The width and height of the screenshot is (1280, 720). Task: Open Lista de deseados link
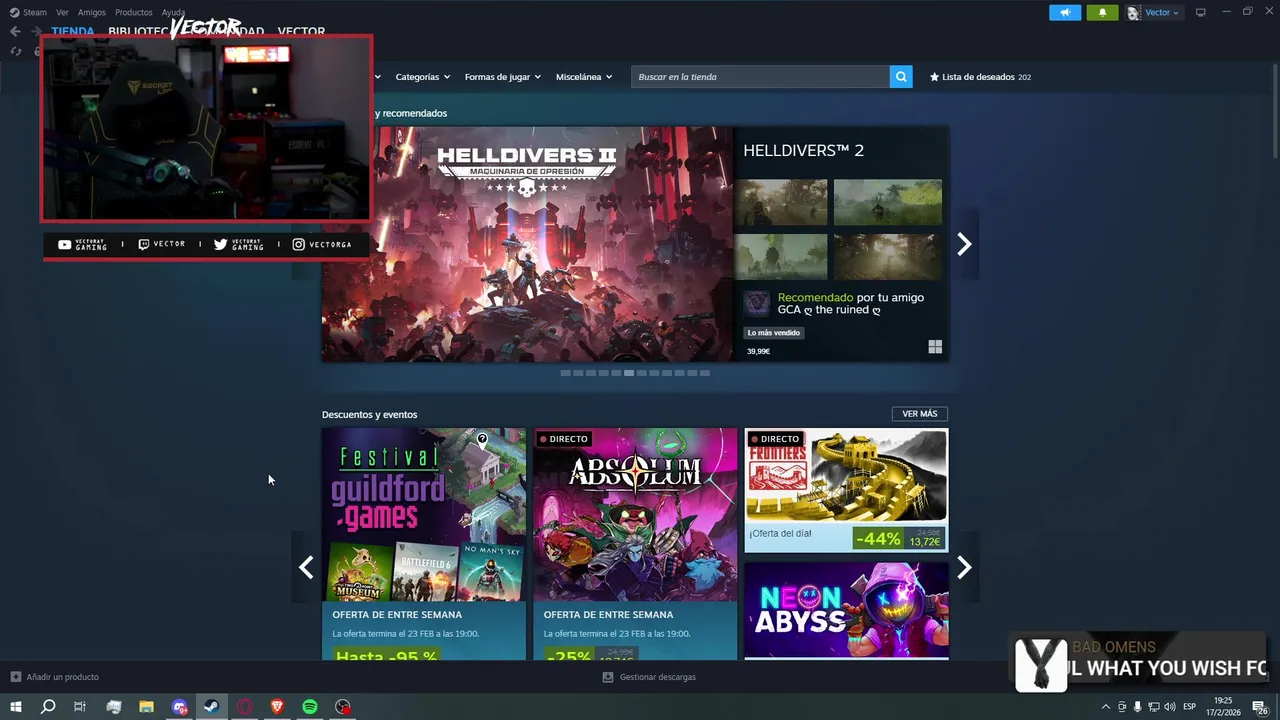[980, 77]
